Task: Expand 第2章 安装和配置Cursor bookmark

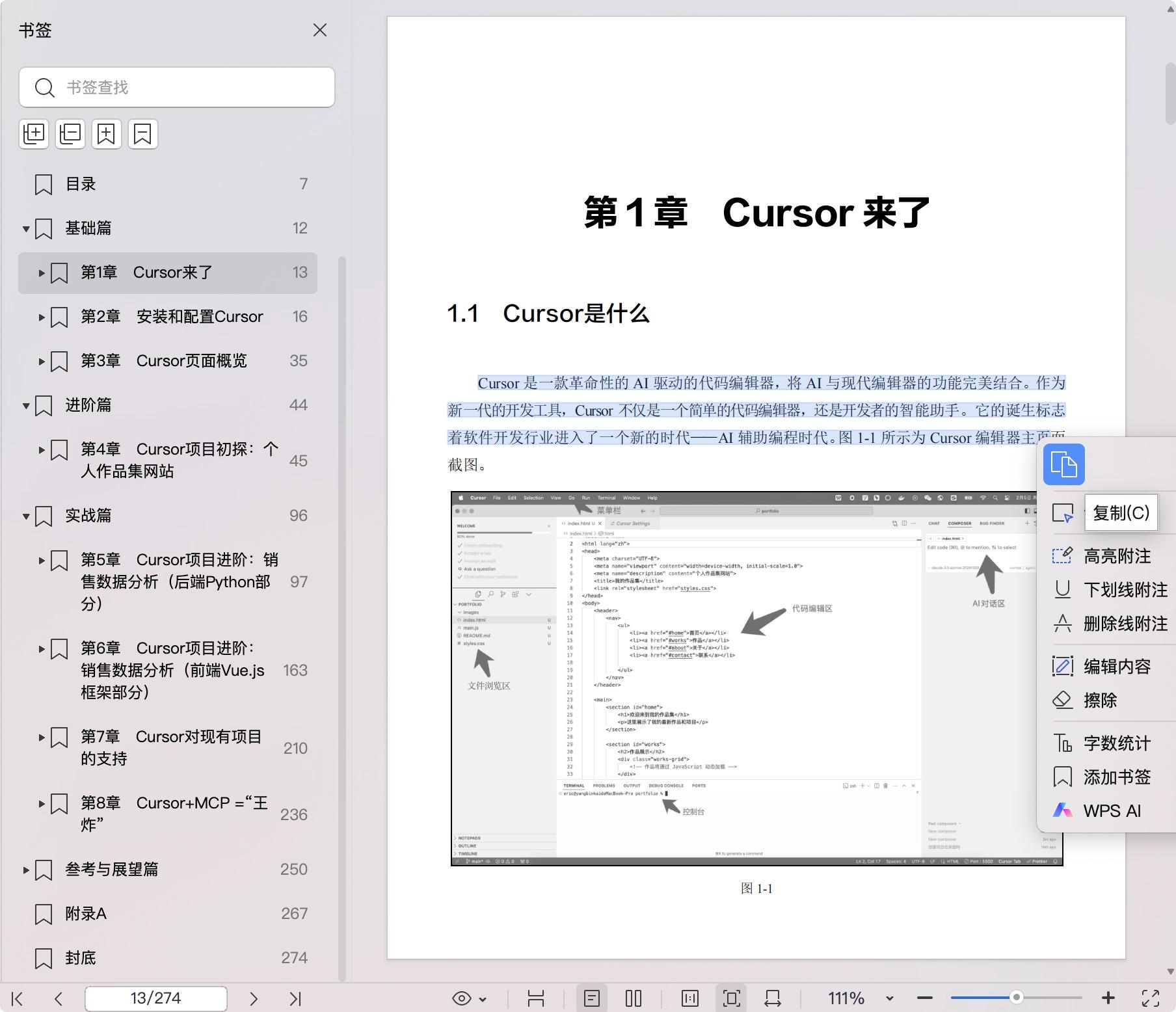Action: [42, 317]
